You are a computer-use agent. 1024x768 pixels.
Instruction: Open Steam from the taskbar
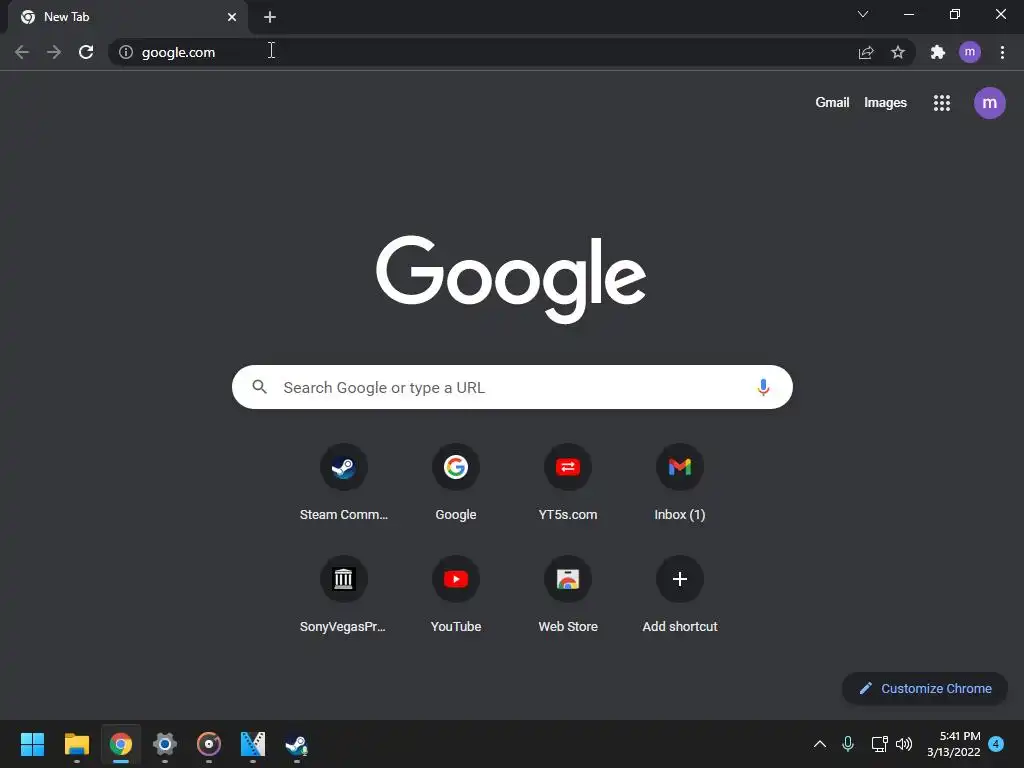(296, 744)
